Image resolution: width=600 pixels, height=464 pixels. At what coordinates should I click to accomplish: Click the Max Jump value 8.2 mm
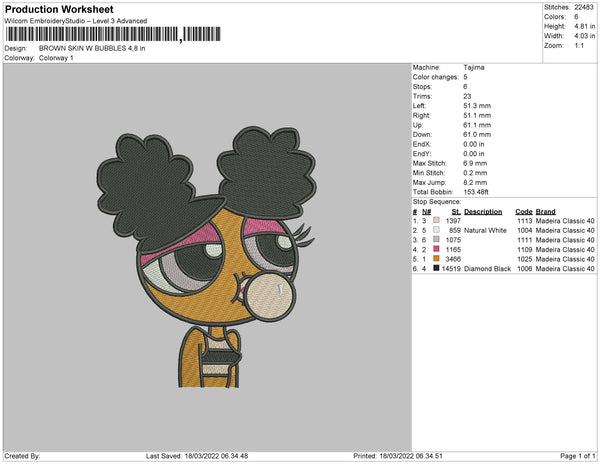point(475,182)
